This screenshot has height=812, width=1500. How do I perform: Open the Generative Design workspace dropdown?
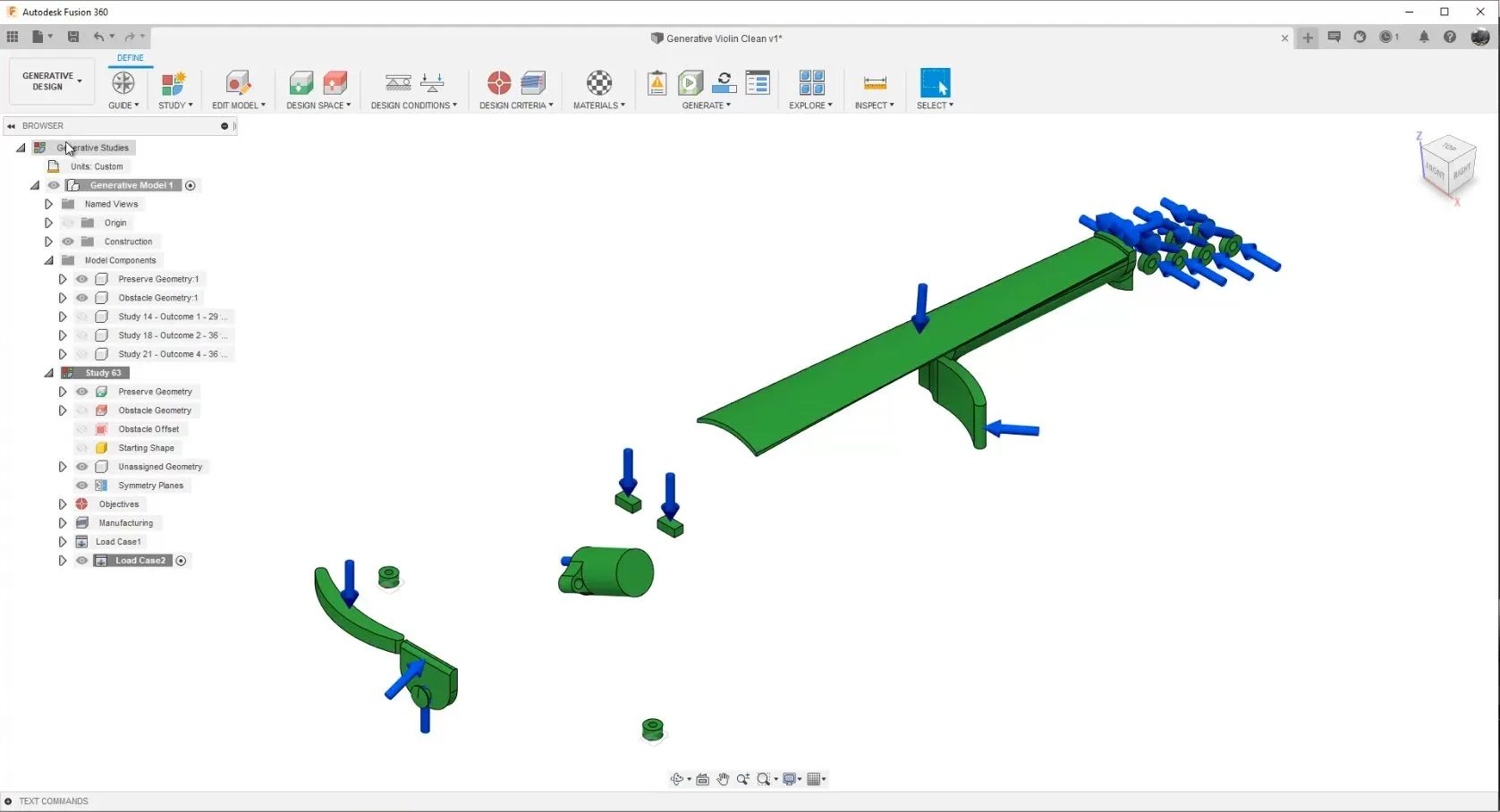point(51,81)
